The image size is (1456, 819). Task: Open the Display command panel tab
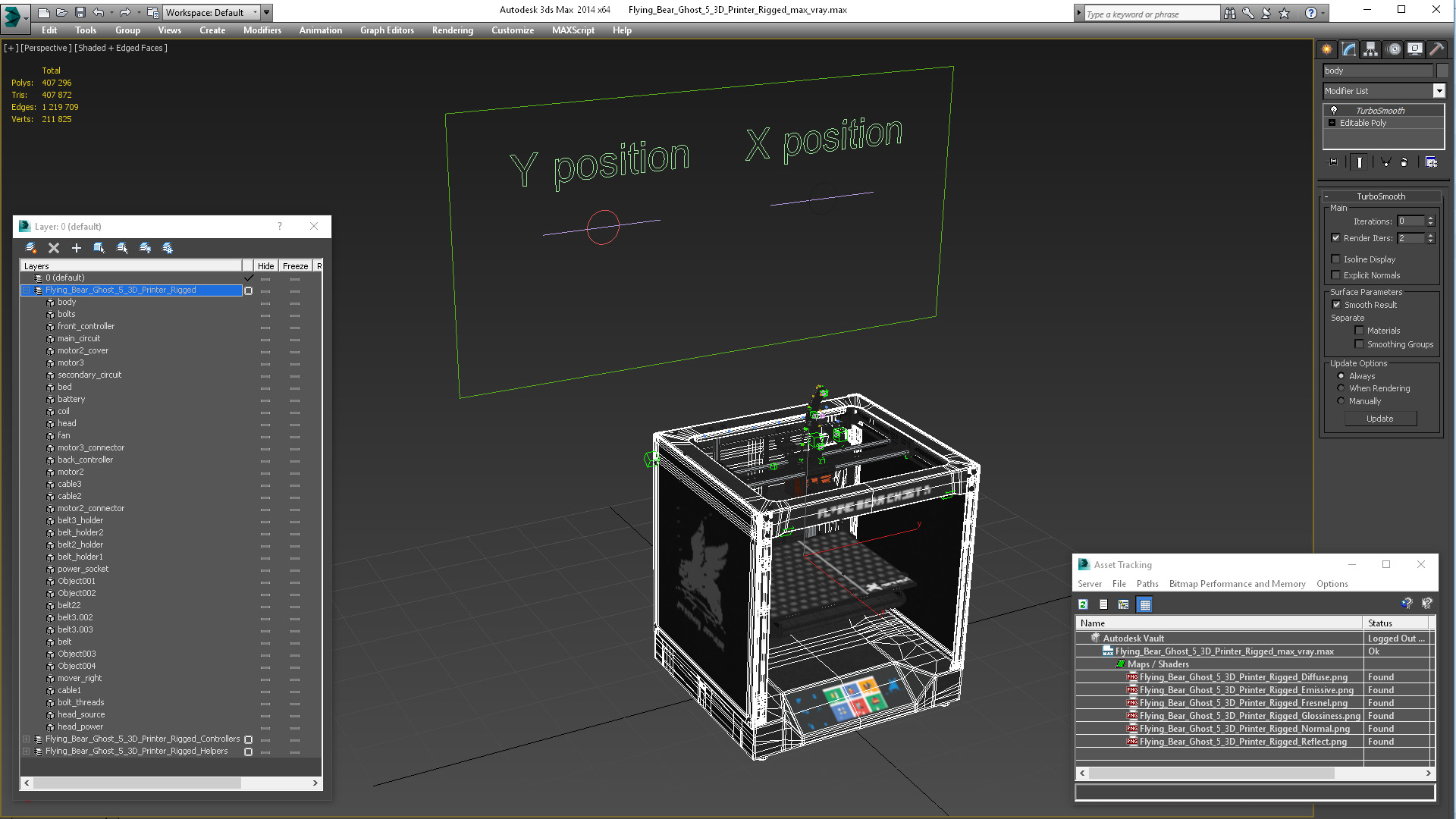(1415, 49)
